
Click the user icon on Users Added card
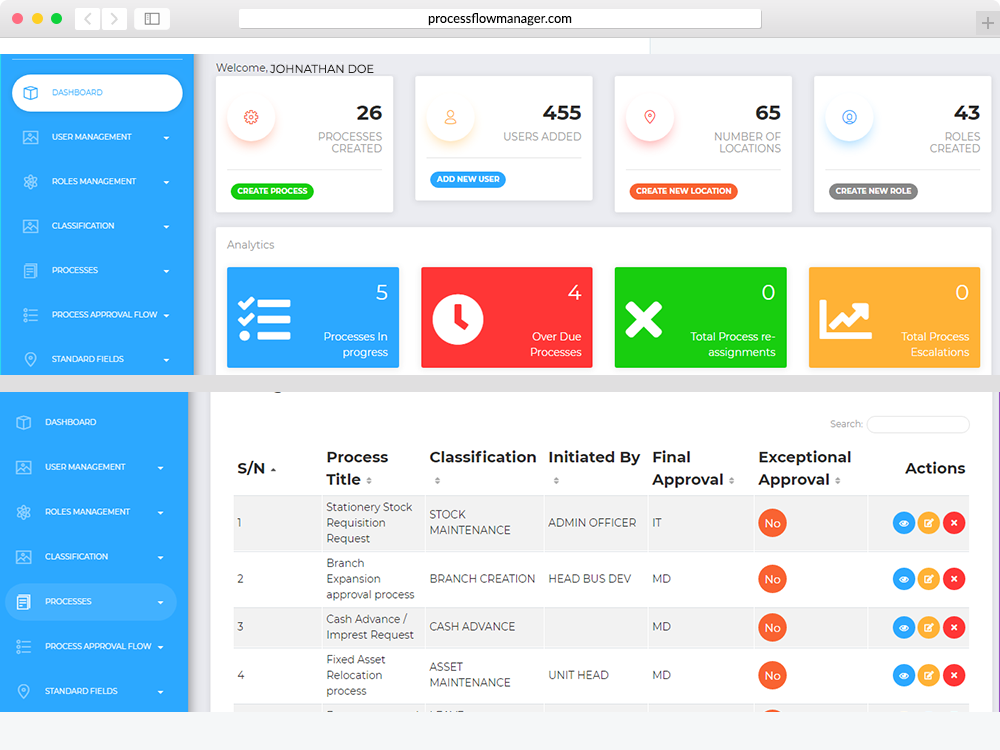click(x=450, y=117)
